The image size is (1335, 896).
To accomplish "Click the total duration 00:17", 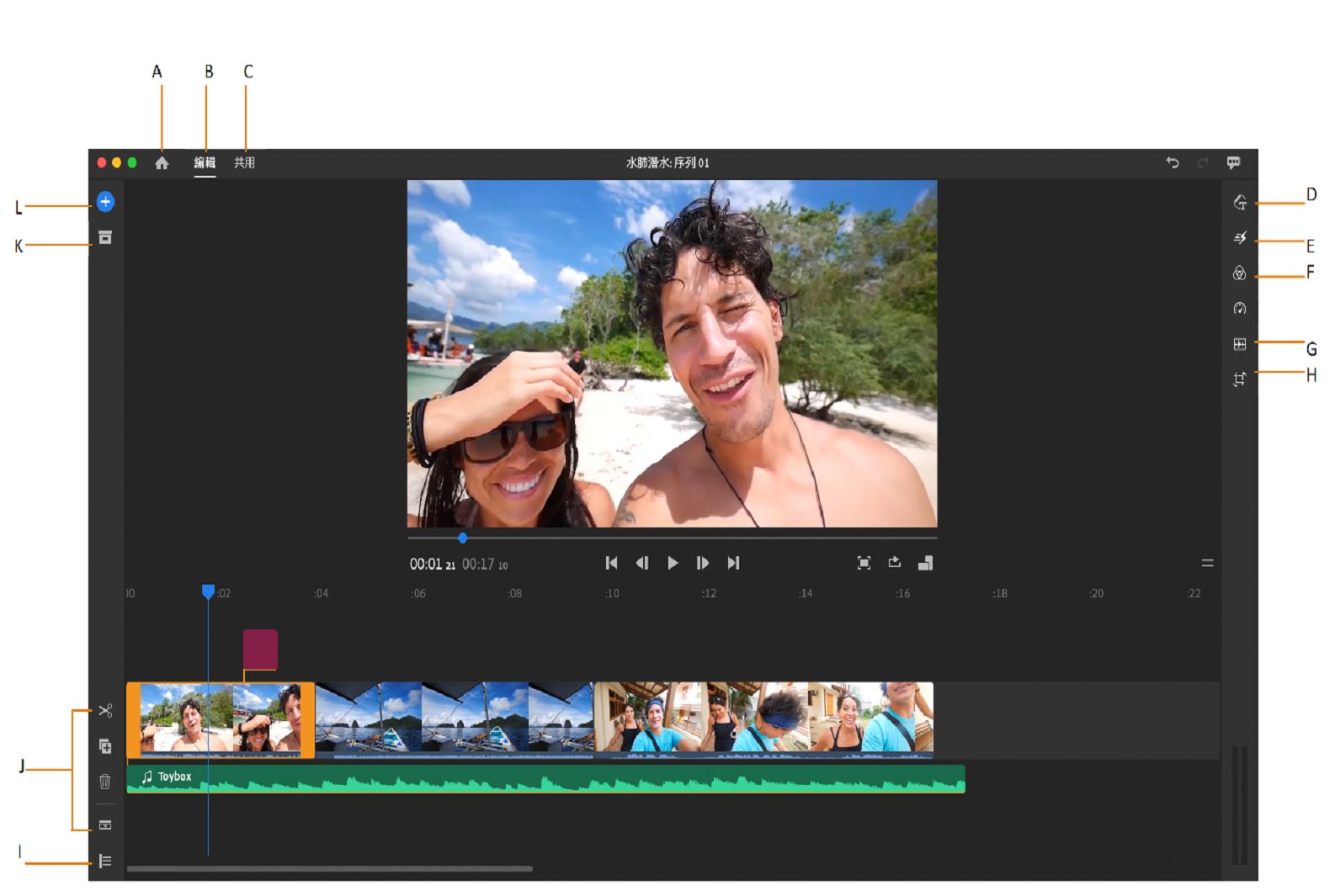I will click(478, 564).
